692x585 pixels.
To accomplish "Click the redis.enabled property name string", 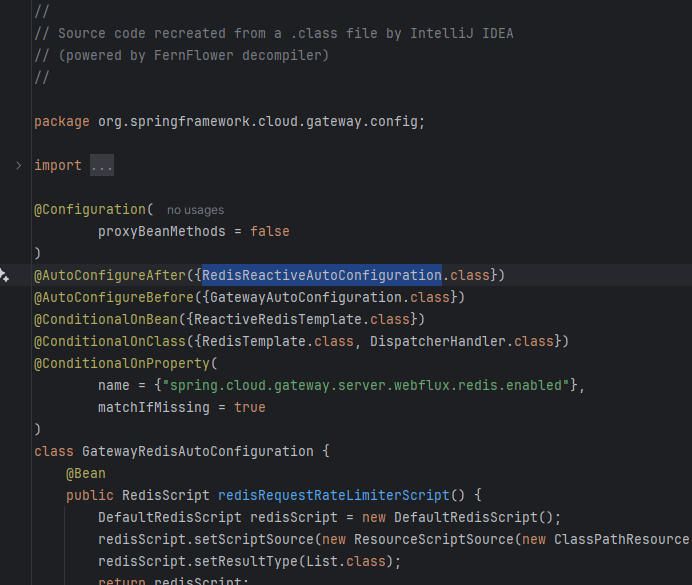I will [x=357, y=385].
